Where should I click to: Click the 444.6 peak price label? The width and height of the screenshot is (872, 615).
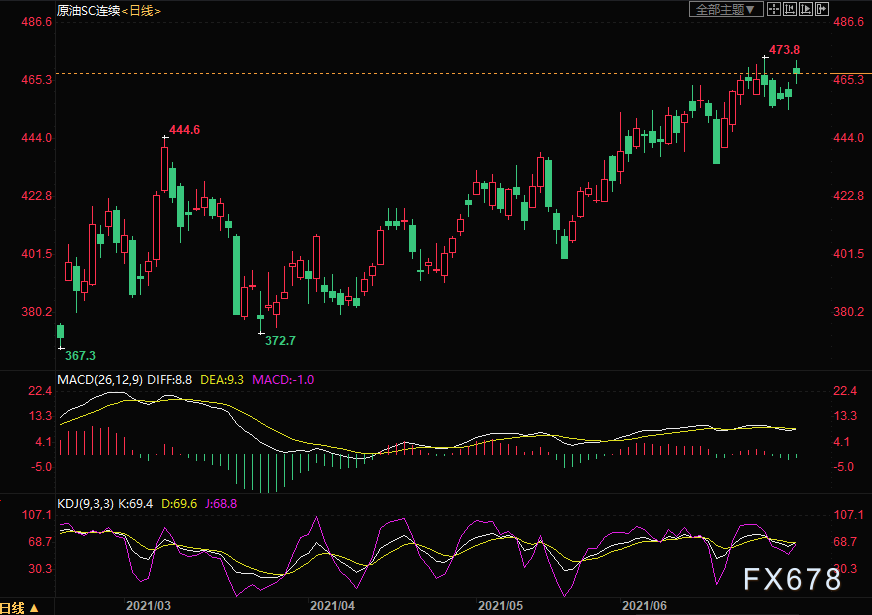click(184, 130)
